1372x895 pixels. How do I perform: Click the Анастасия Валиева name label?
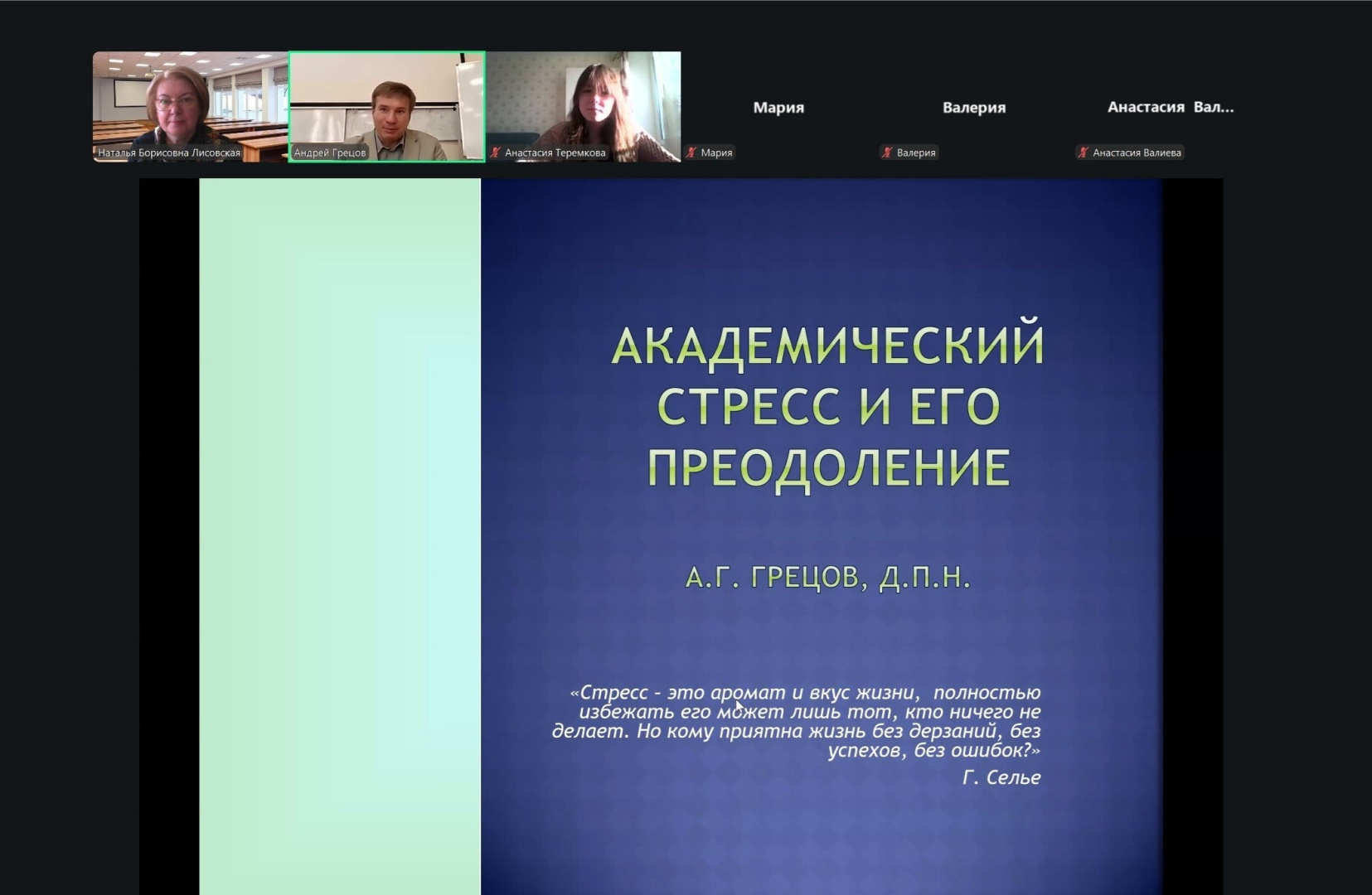coord(1137,152)
